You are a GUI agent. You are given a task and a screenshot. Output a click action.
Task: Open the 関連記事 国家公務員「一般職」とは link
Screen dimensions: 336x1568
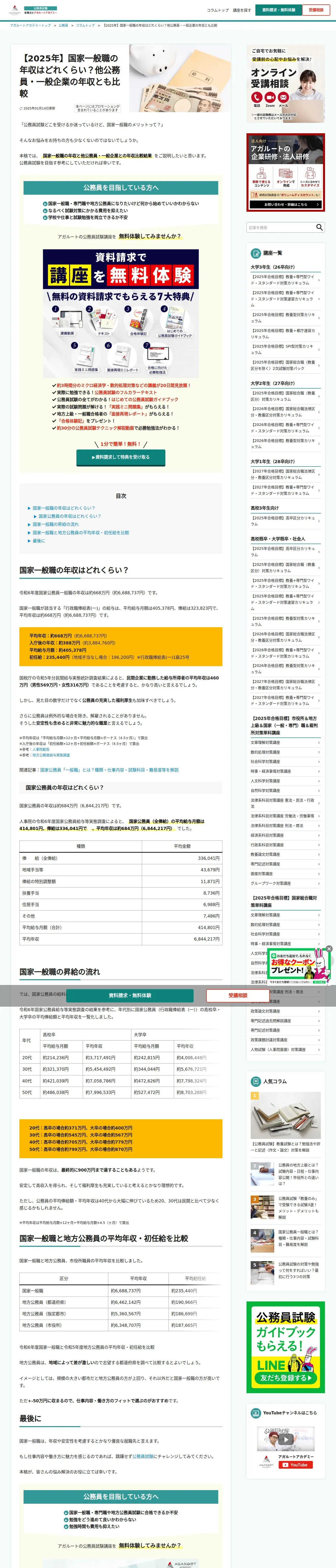[x=109, y=770]
